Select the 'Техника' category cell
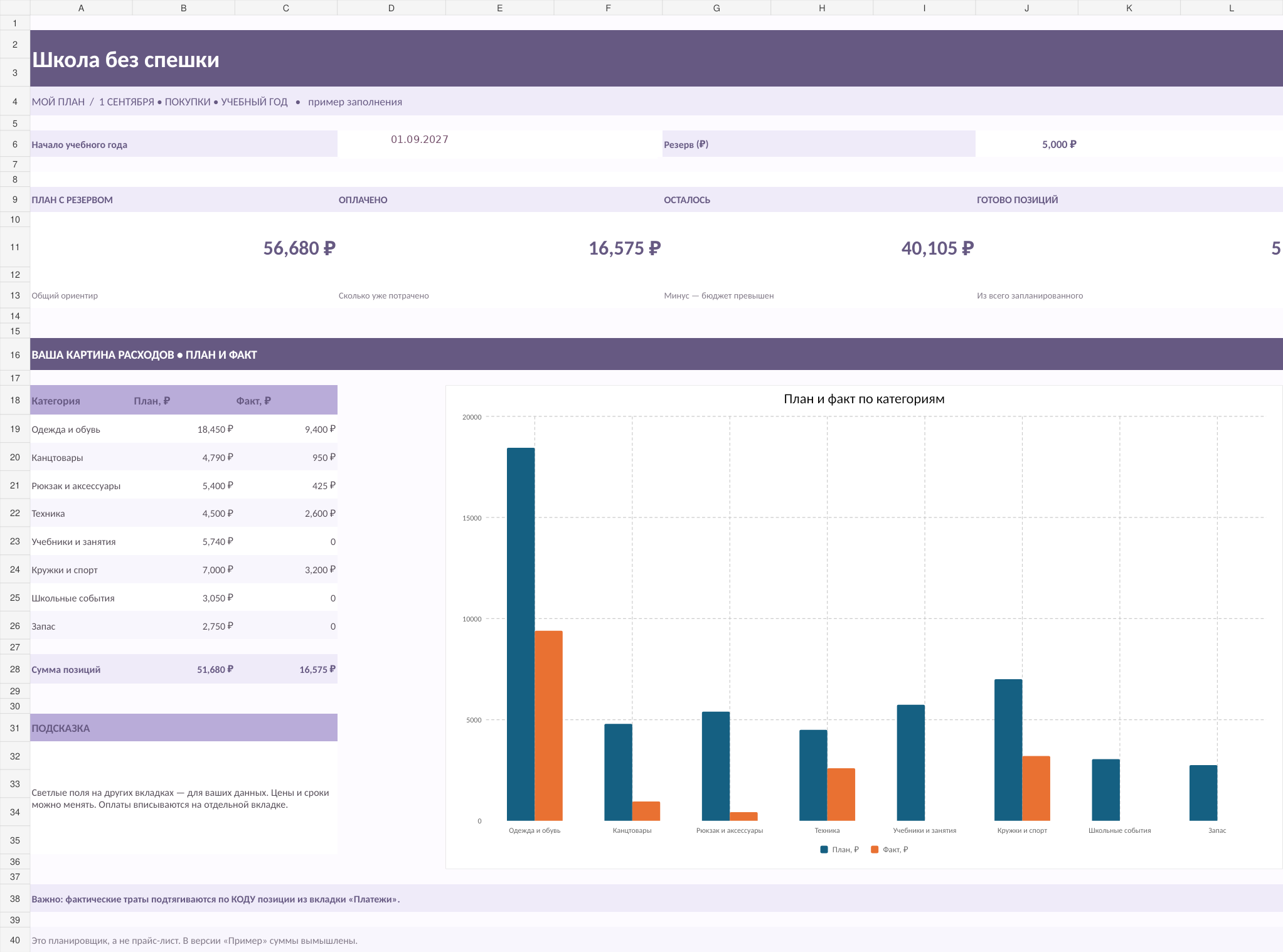 point(81,514)
